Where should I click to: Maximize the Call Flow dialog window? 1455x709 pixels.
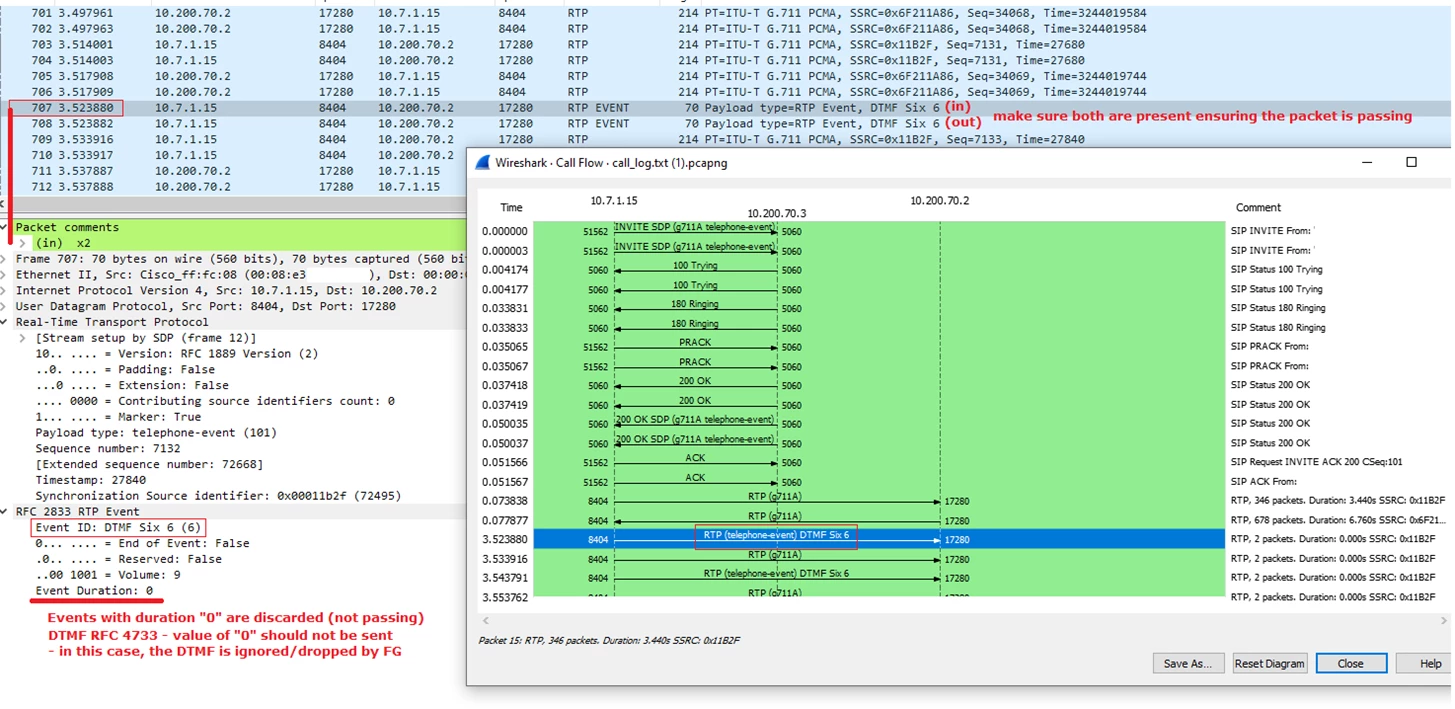click(1411, 162)
